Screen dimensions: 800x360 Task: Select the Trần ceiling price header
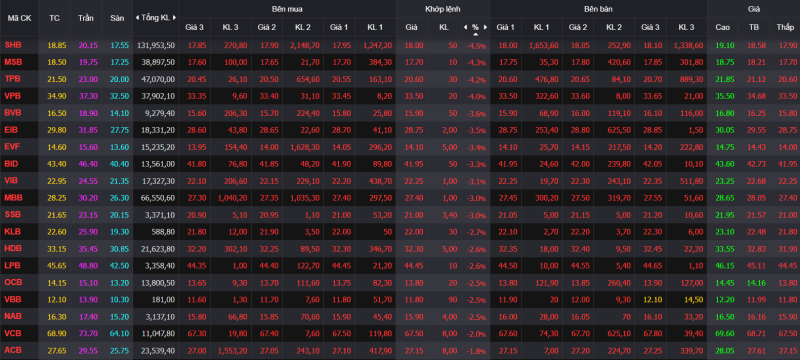coord(86,18)
